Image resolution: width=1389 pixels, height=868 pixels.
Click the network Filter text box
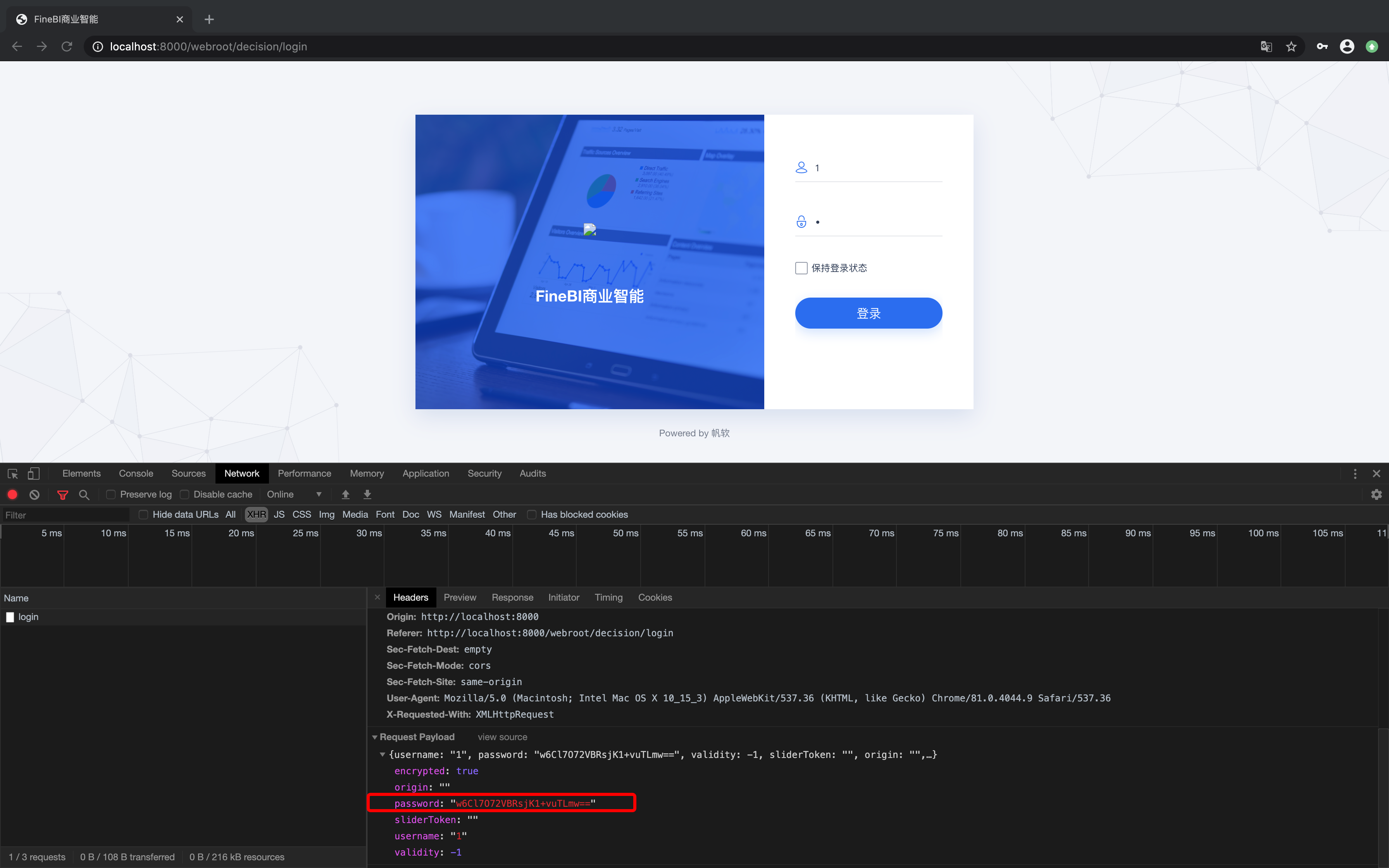point(65,515)
